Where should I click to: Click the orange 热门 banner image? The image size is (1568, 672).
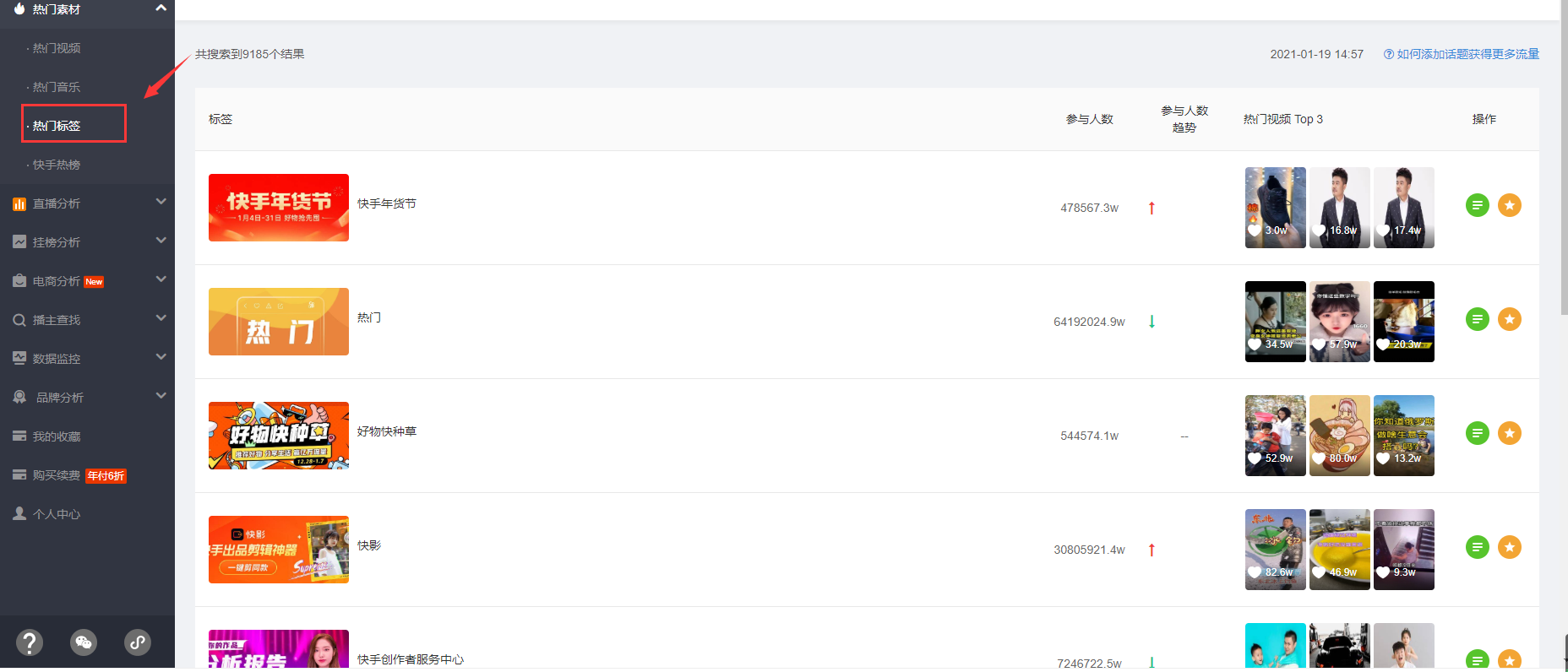279,322
